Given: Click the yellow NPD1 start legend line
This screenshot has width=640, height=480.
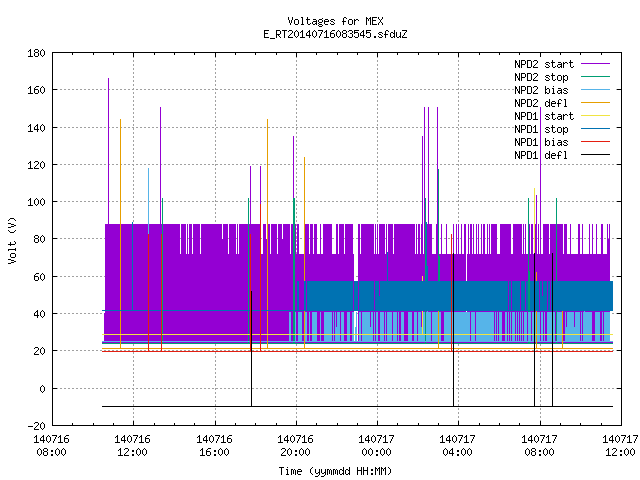Looking at the screenshot, I should (595, 116).
